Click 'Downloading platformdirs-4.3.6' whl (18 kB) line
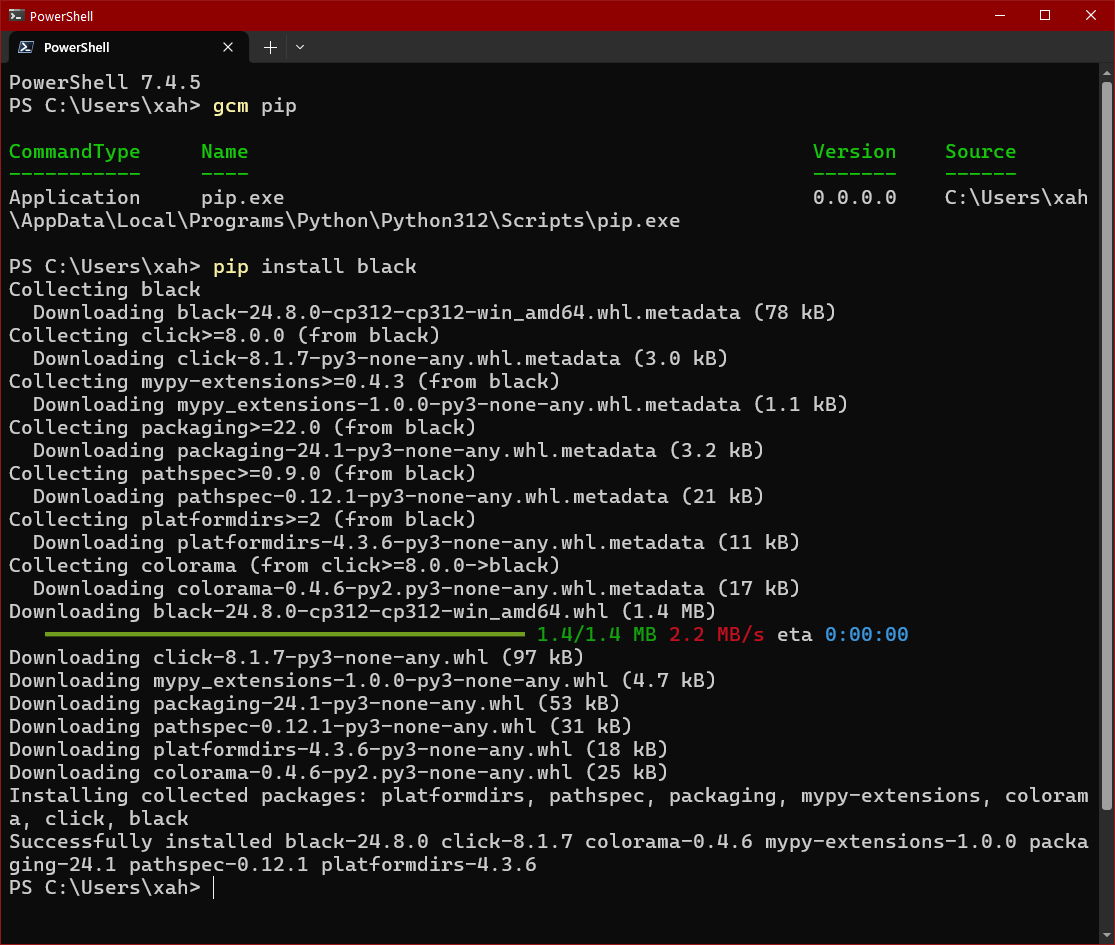1115x945 pixels. click(338, 749)
